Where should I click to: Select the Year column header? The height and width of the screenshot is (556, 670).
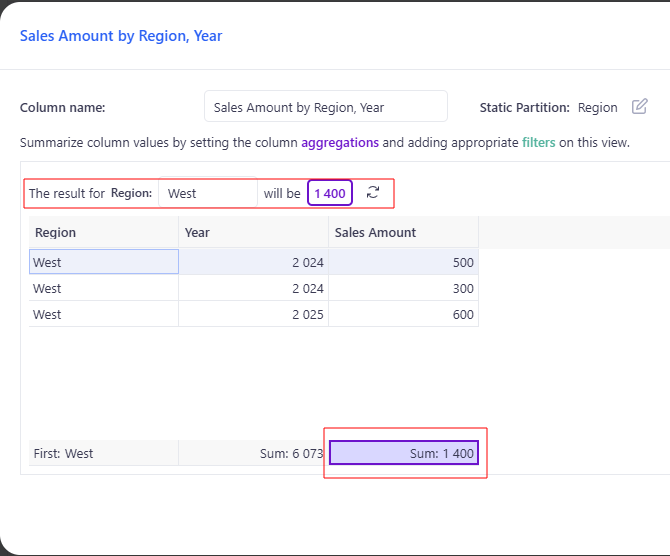(253, 233)
